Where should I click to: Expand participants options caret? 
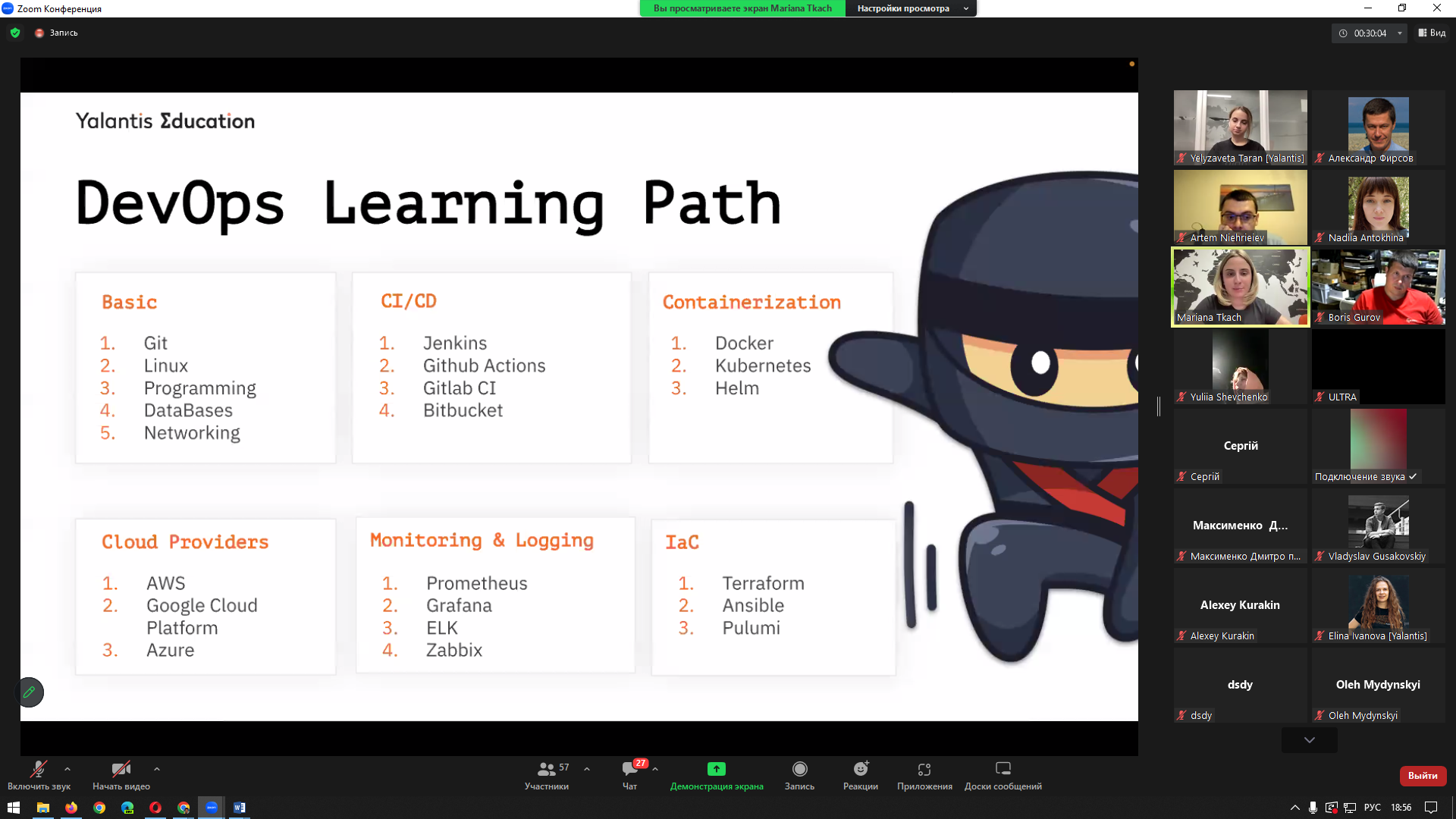587,769
